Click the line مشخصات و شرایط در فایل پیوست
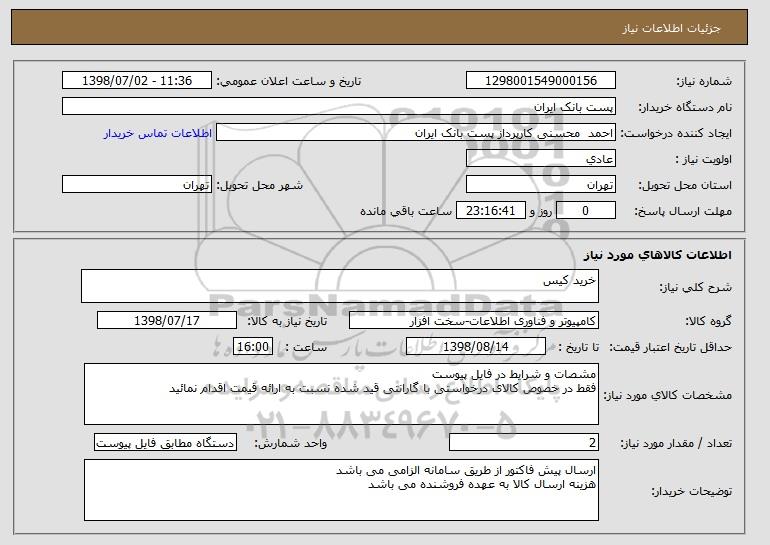This screenshot has height=545, width=770. (514, 375)
